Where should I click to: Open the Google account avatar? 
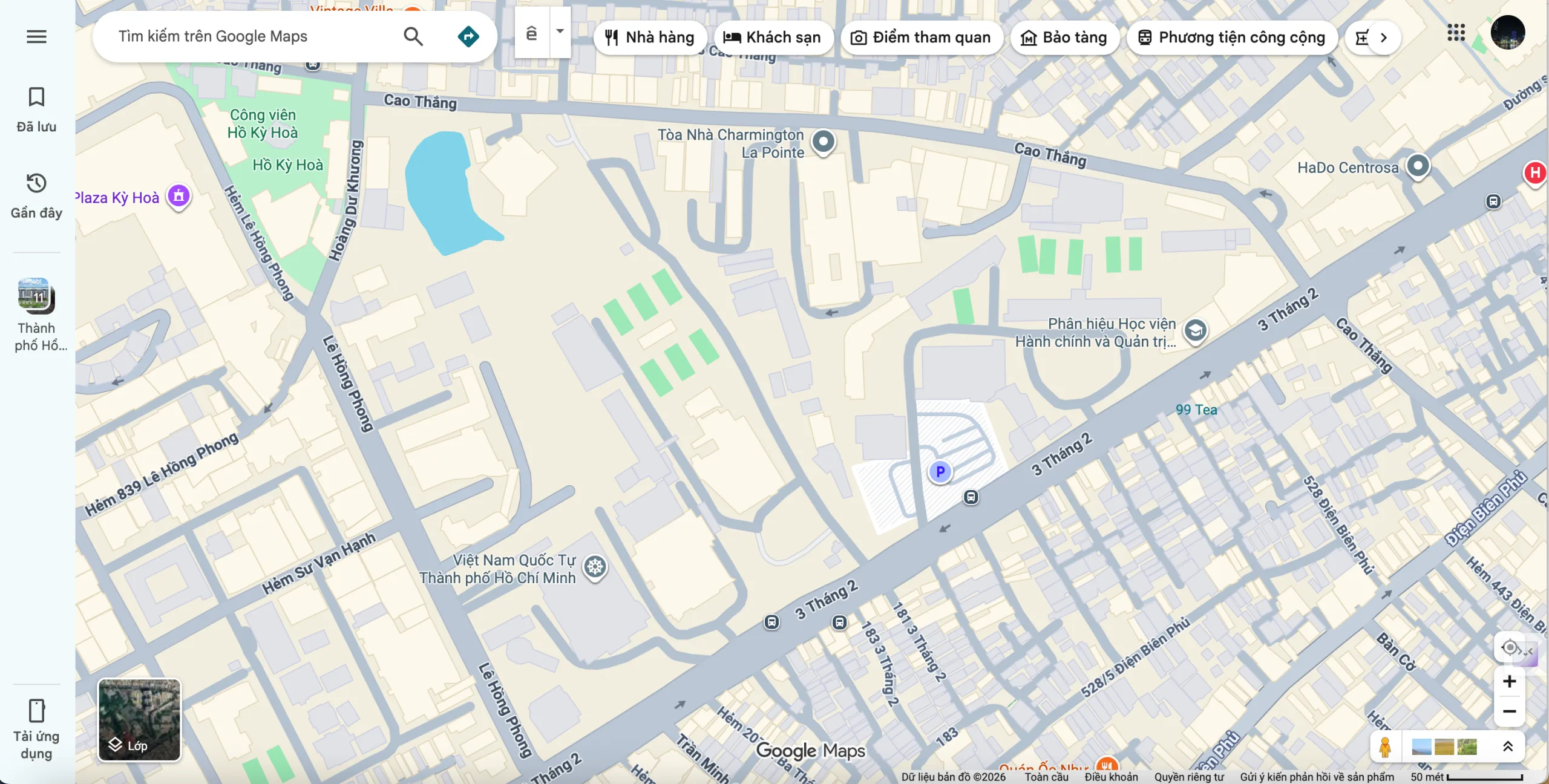pyautogui.click(x=1507, y=33)
